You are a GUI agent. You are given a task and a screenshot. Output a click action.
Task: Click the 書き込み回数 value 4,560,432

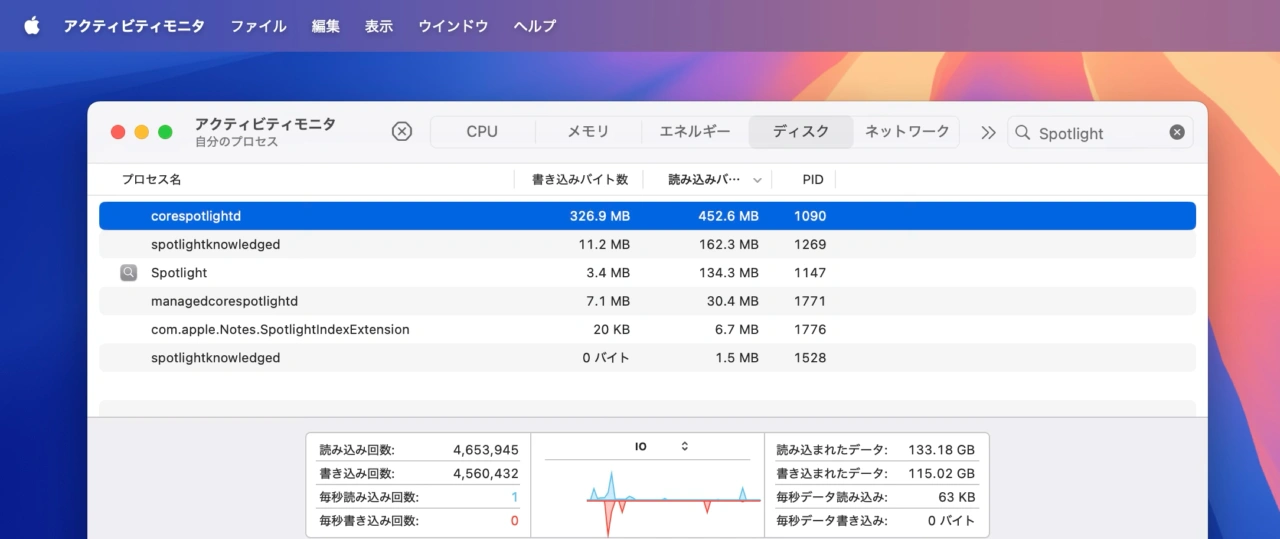click(x=486, y=473)
